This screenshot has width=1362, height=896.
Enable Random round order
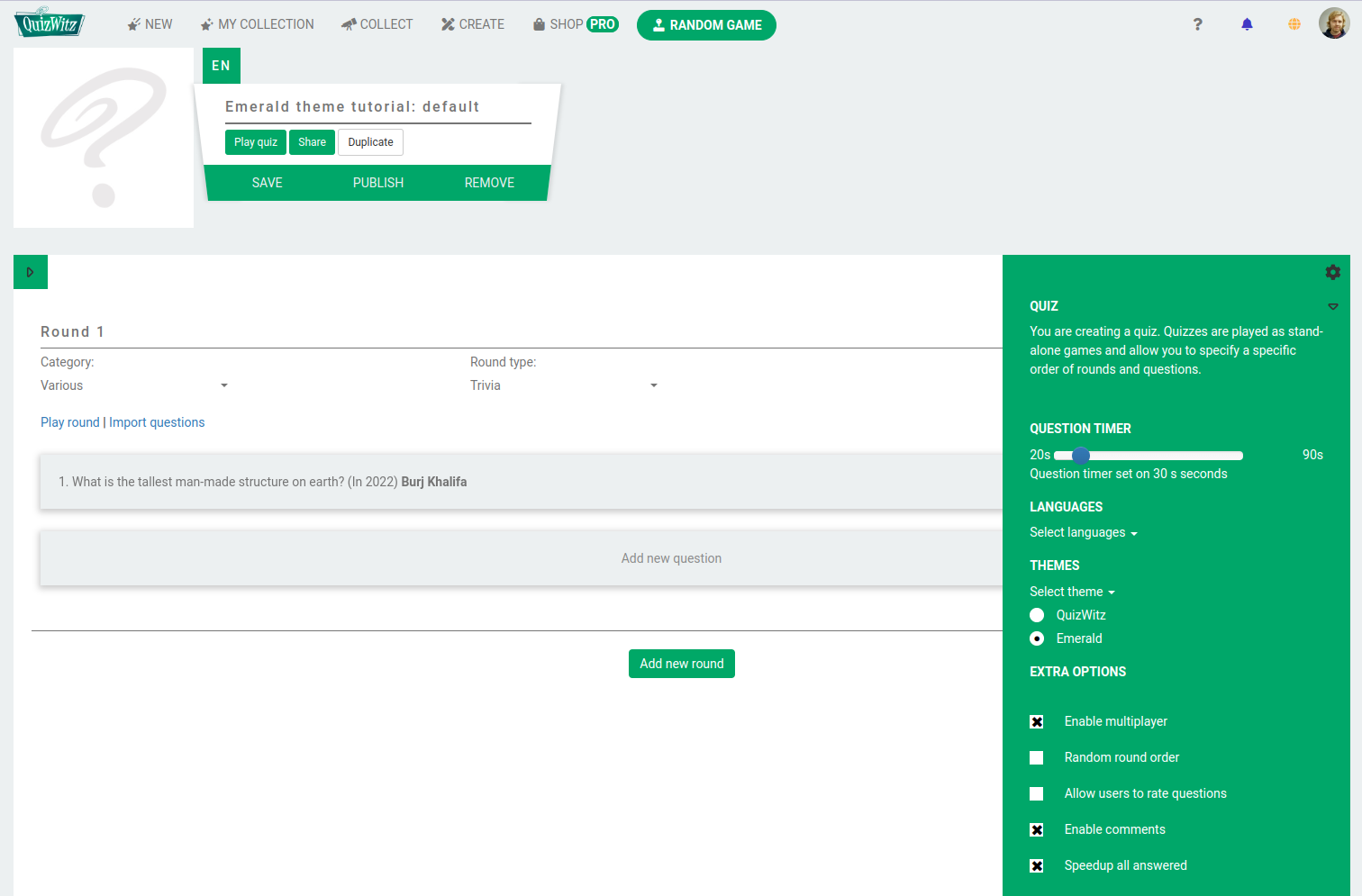point(1037,757)
